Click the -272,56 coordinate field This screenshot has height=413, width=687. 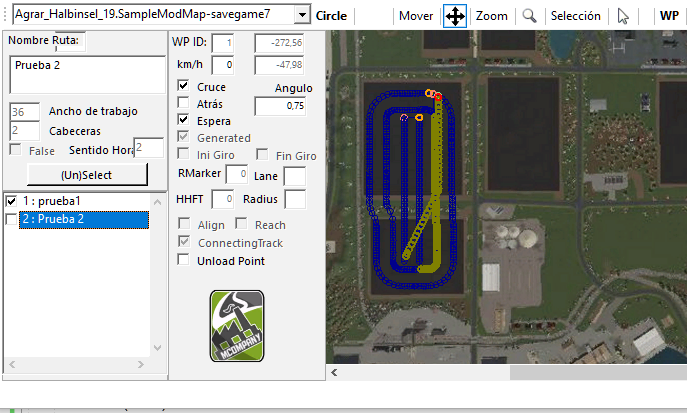(x=280, y=43)
